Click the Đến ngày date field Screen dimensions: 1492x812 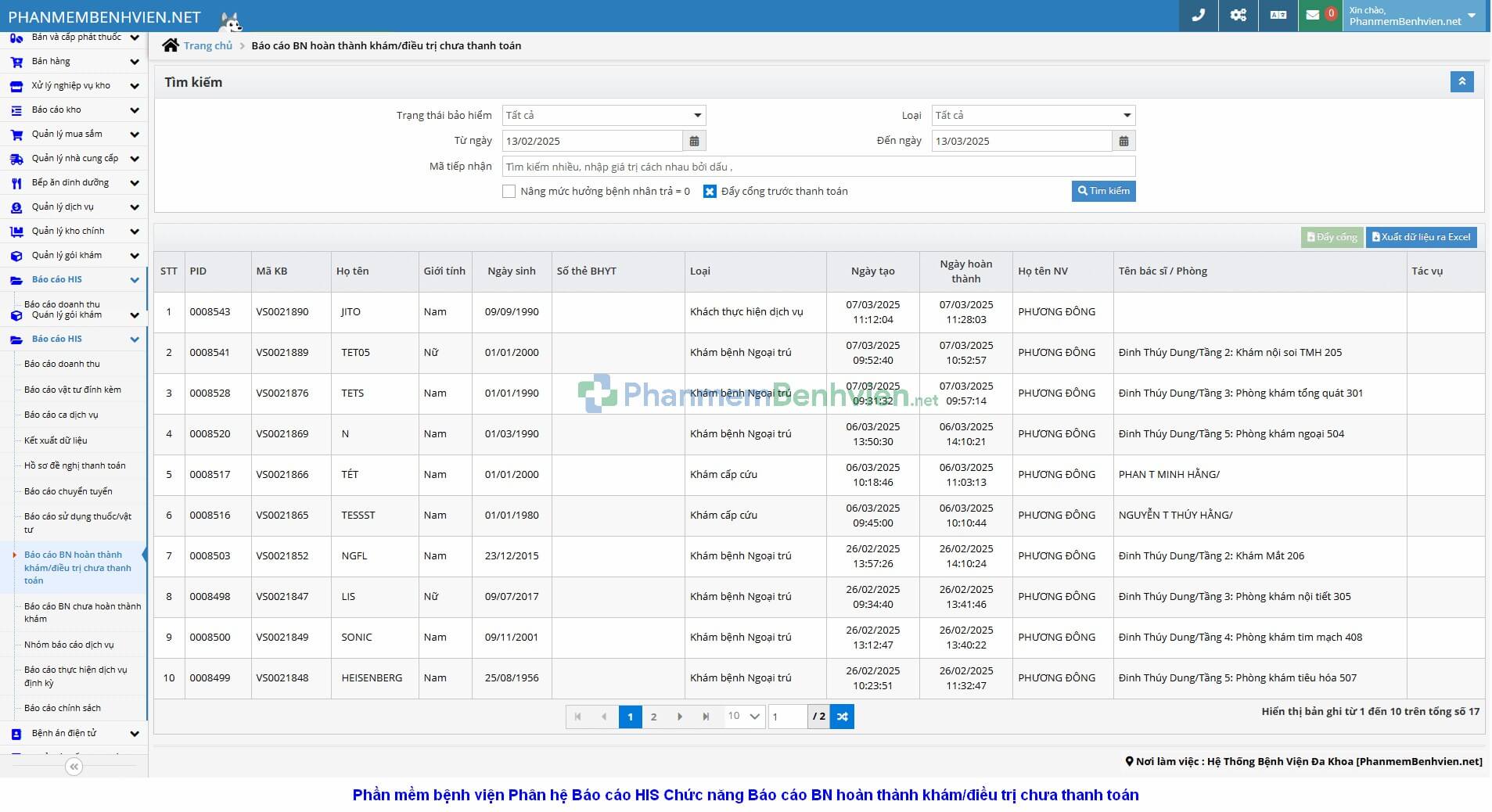click(x=1022, y=141)
